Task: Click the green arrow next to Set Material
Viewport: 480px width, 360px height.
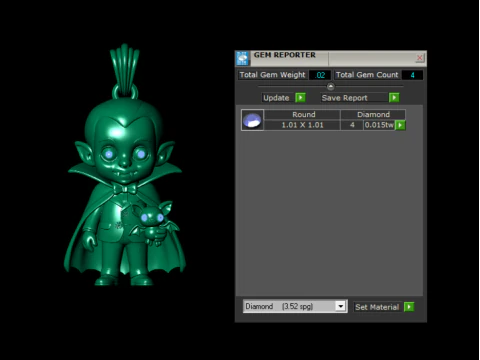Action: coord(409,307)
